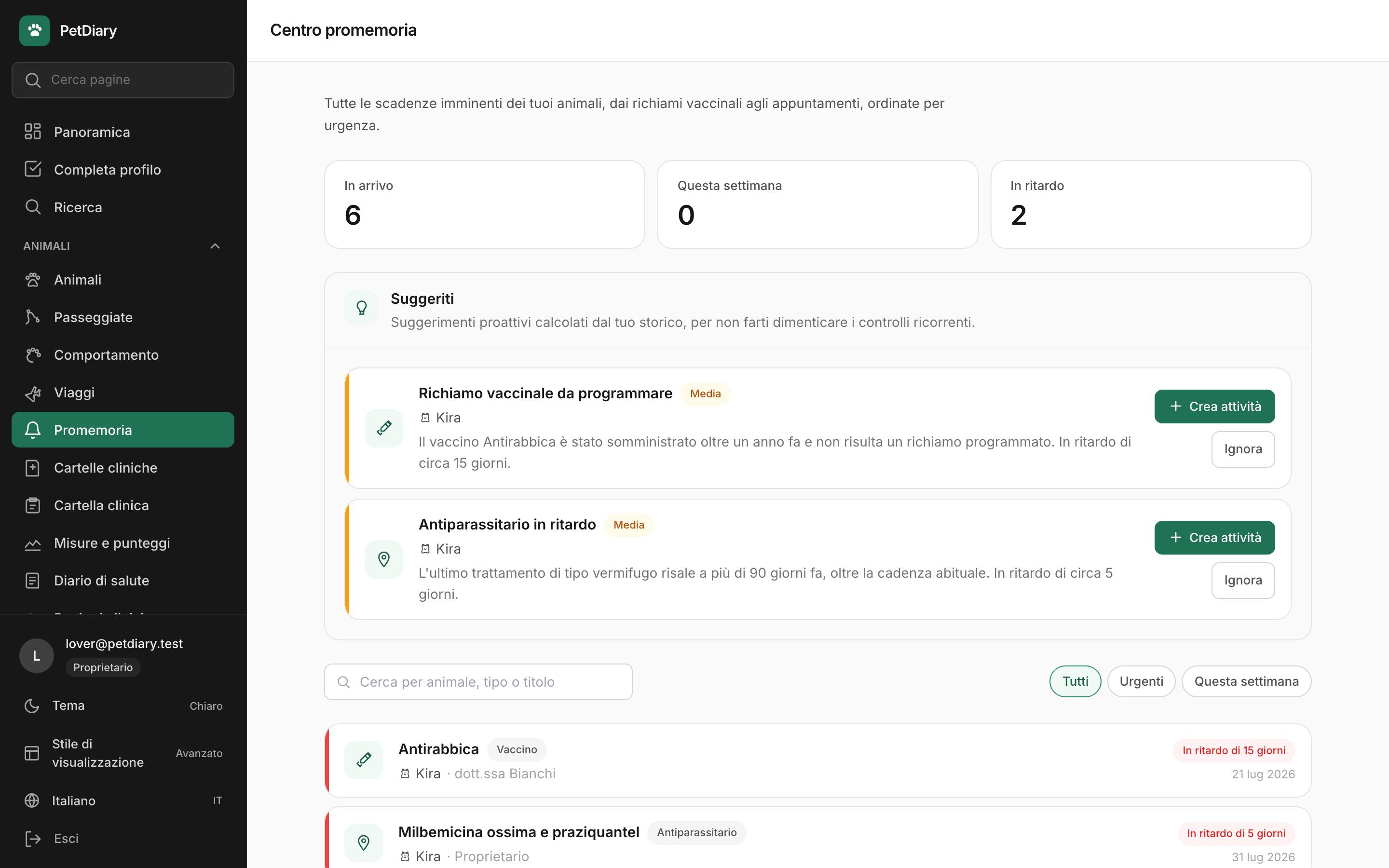Select Diario di salute in sidebar
Image resolution: width=1389 pixels, height=868 pixels.
123,581
